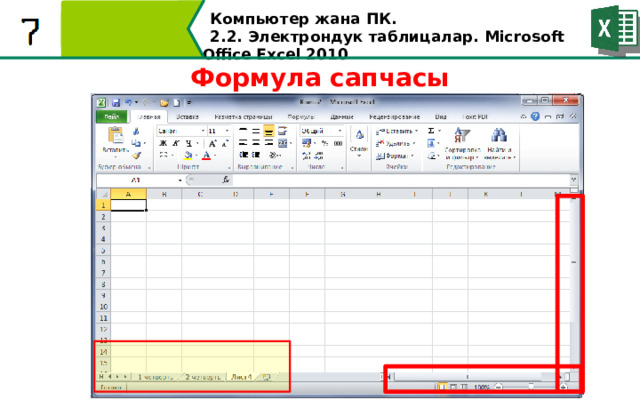The image size is (640, 400).
Task: Switch to the Рецензирование ribbon tab
Action: click(x=394, y=117)
